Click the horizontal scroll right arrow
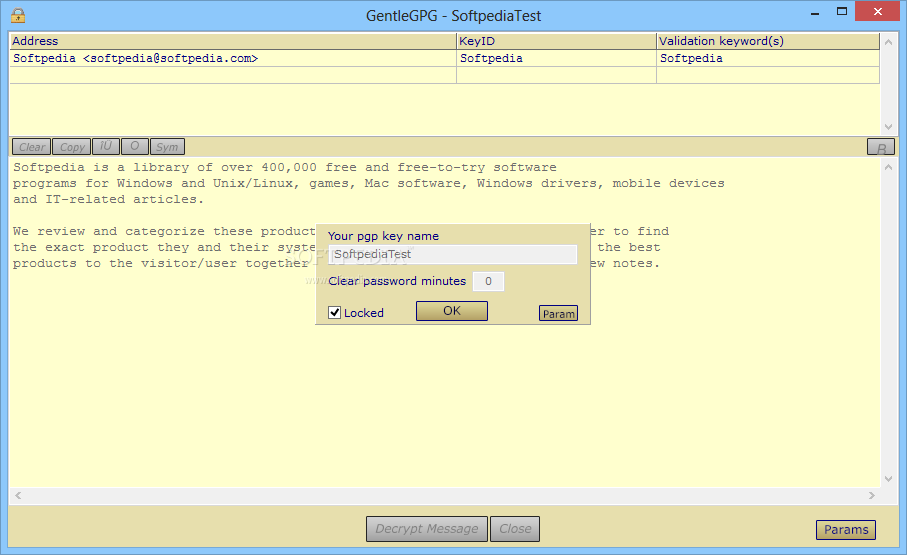 (x=872, y=495)
